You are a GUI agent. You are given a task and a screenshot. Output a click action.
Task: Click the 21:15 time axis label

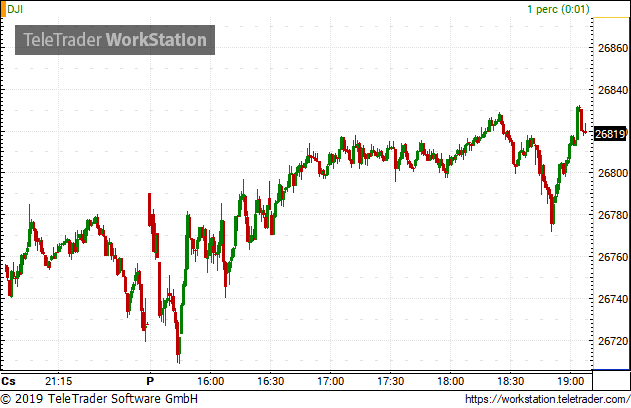pyautogui.click(x=58, y=381)
